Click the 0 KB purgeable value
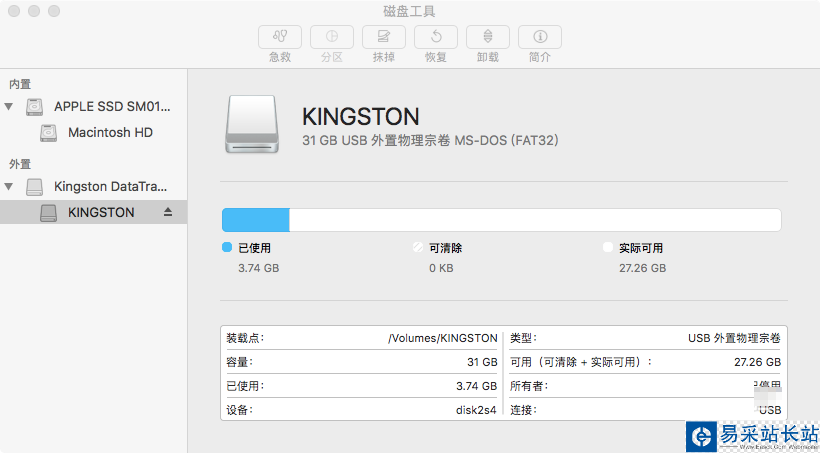The width and height of the screenshot is (820, 453). [x=441, y=268]
